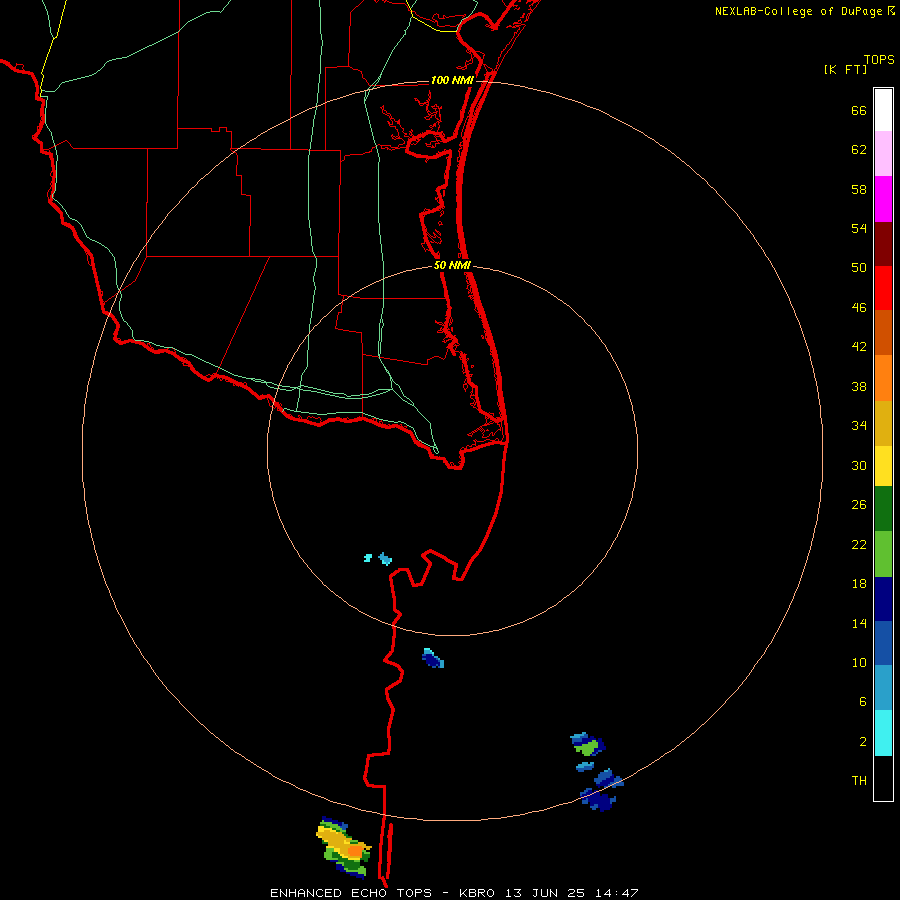Click the [K FT] units label
This screenshot has height=900, width=900.
(845, 69)
